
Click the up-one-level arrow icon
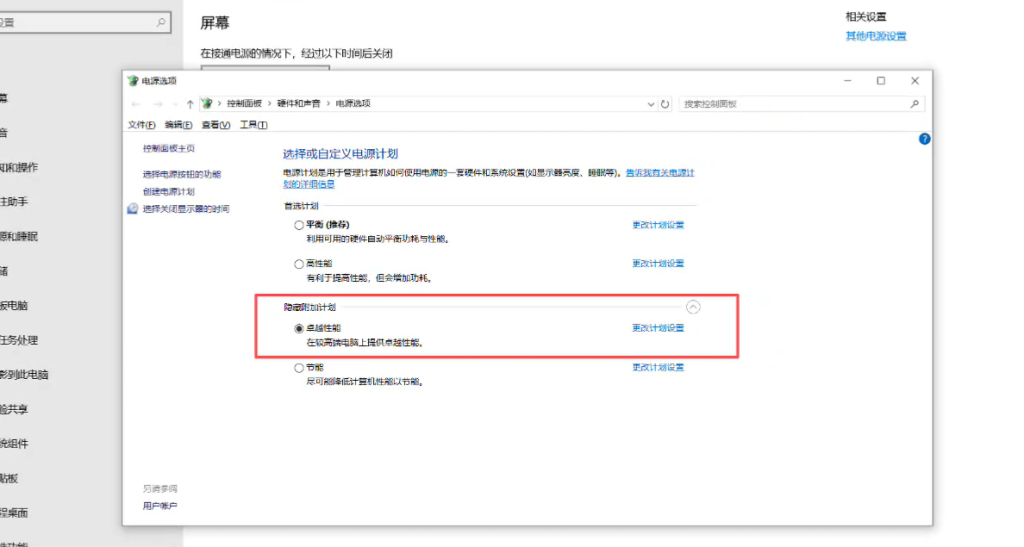pyautogui.click(x=190, y=104)
